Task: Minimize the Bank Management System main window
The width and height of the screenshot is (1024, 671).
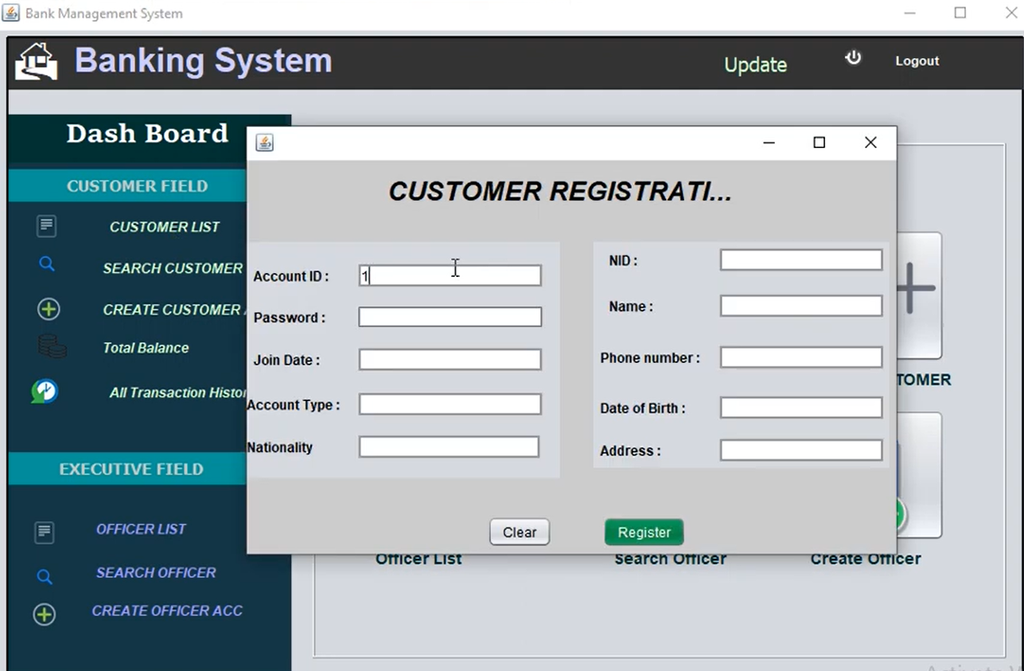Action: click(x=910, y=12)
